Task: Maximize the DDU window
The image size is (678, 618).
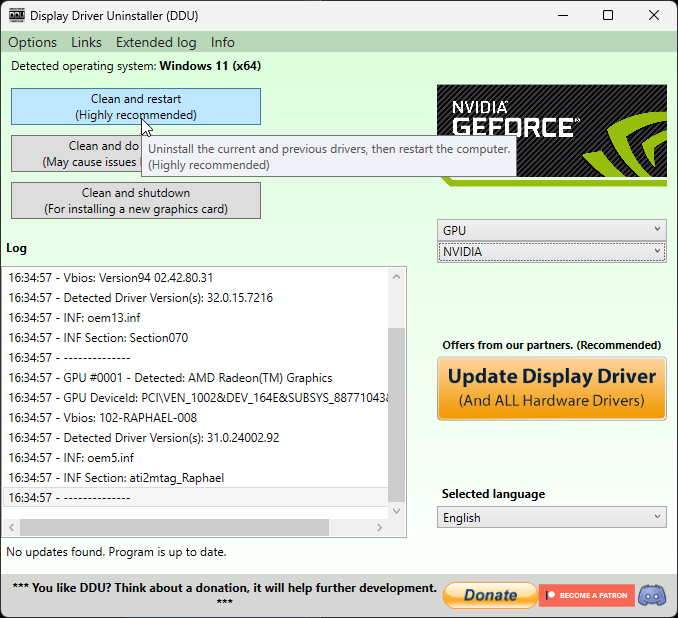Action: (x=608, y=16)
